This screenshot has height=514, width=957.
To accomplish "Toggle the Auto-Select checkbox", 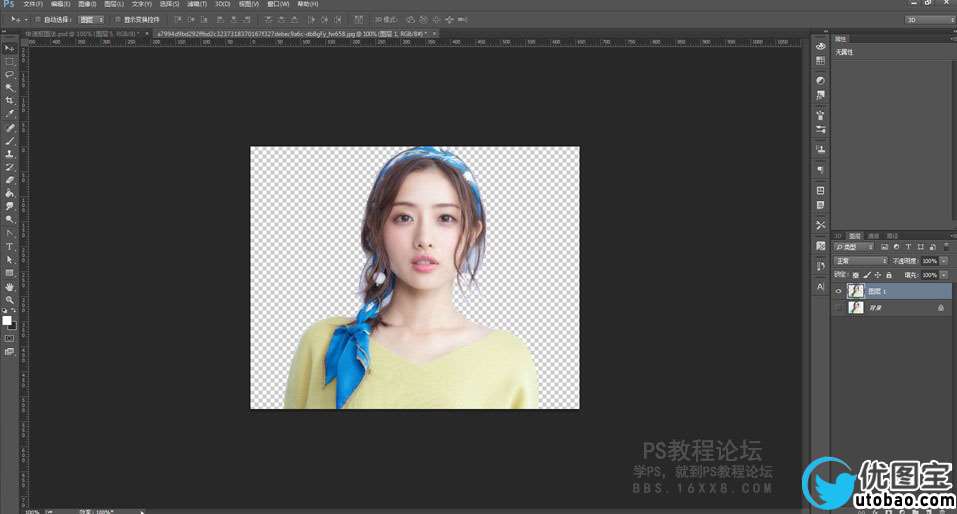I will pyautogui.click(x=38, y=20).
